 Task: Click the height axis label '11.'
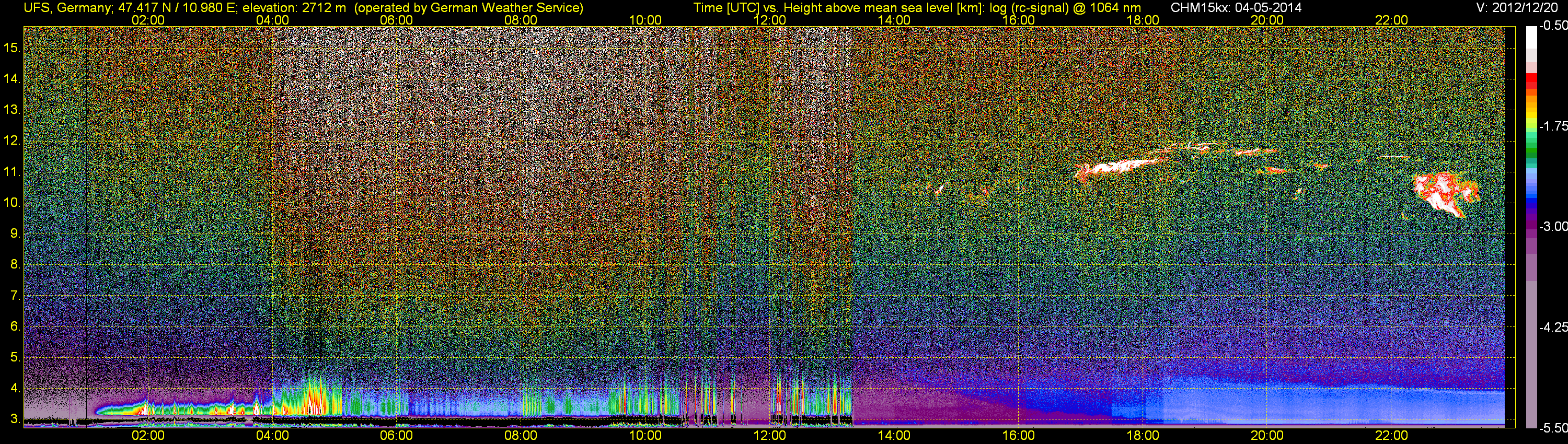coord(11,171)
